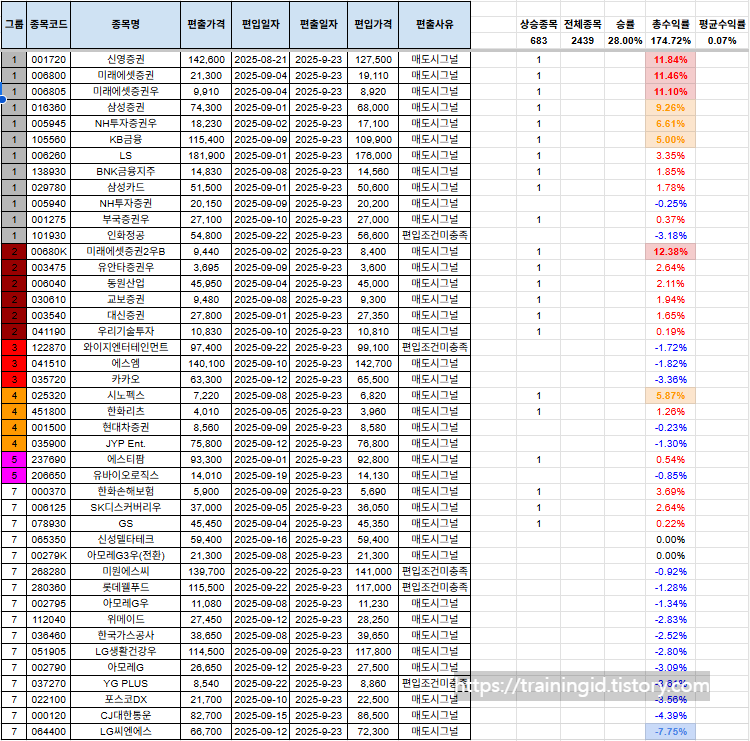Viewport: 750px width, 741px height.
Task: Click 미래에셋증권2우B name cell
Action: [125, 252]
